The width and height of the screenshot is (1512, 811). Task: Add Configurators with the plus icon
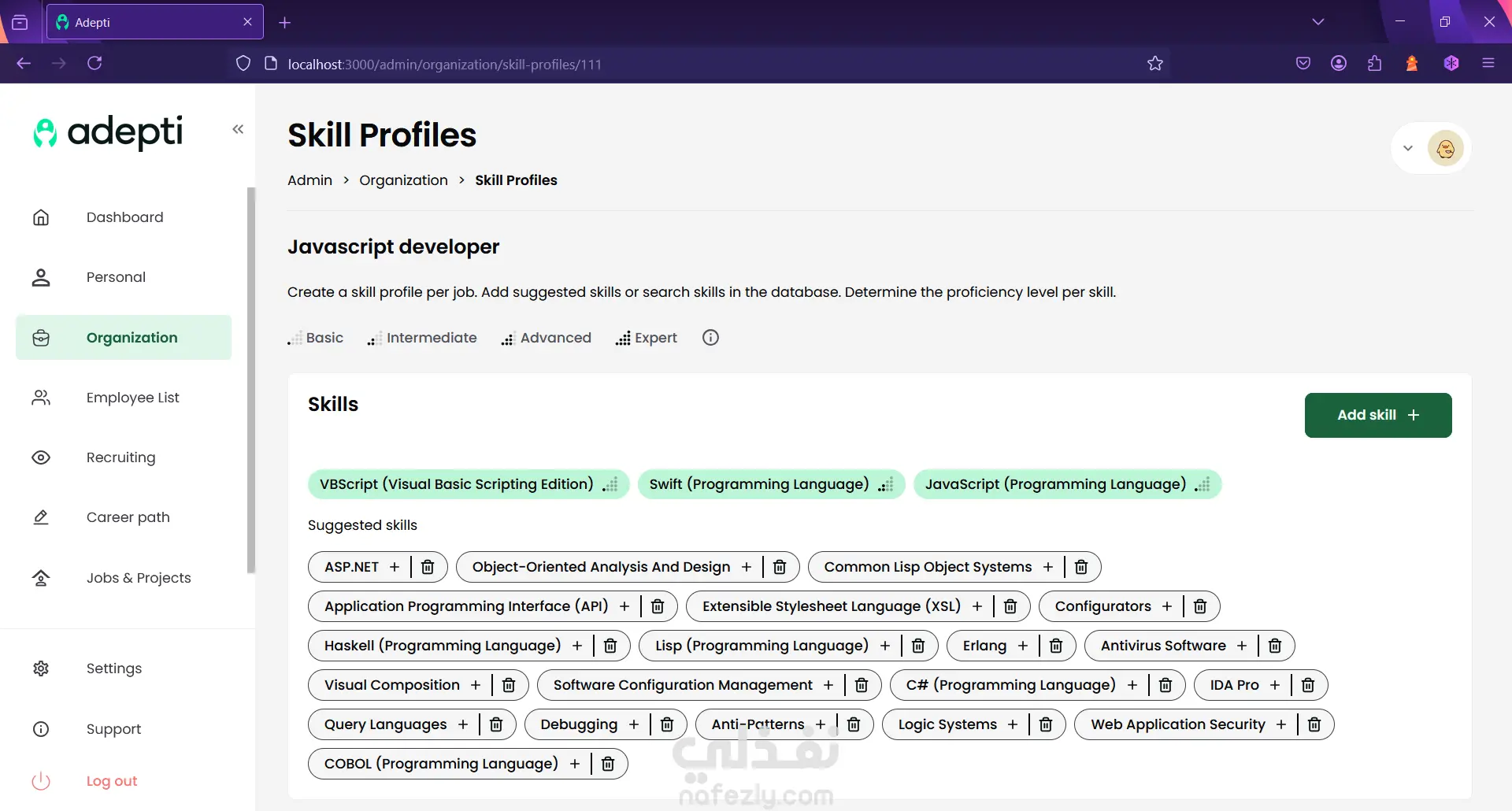[1167, 606]
